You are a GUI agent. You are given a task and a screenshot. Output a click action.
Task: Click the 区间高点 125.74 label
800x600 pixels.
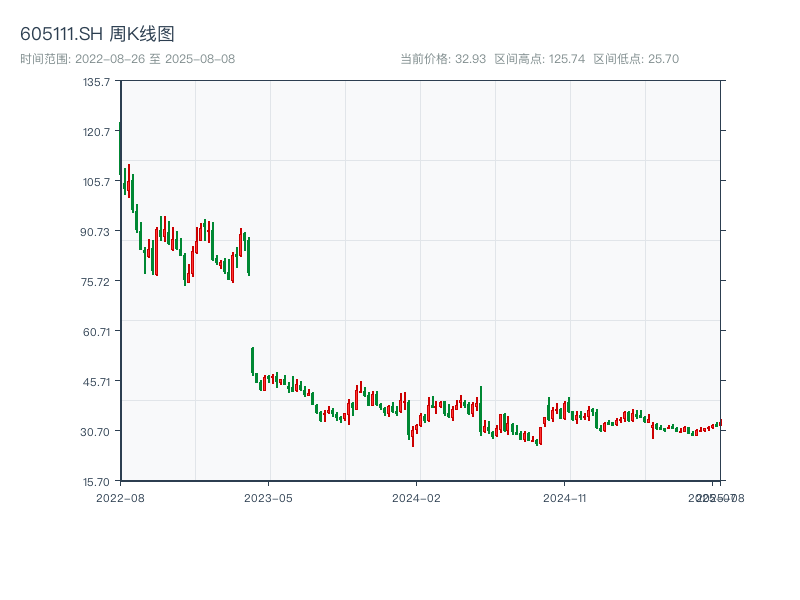tap(539, 59)
